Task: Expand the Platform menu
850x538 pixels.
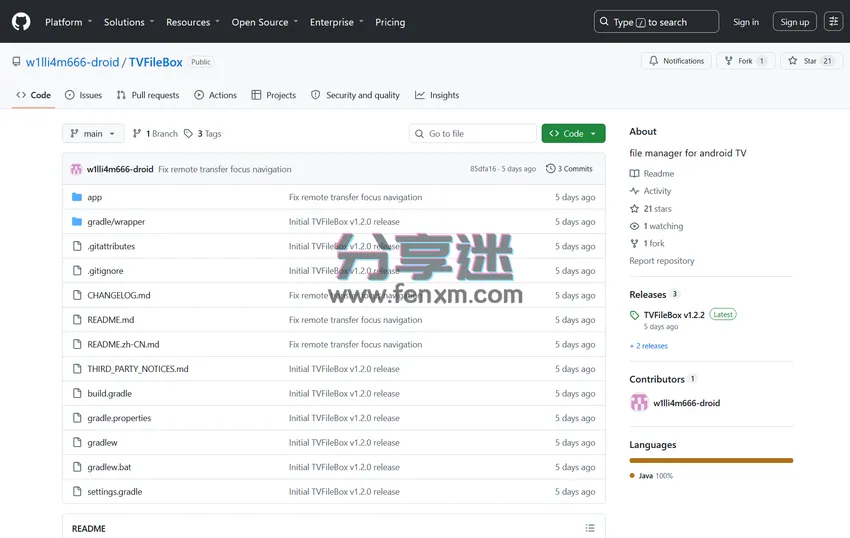Action: pyautogui.click(x=68, y=22)
